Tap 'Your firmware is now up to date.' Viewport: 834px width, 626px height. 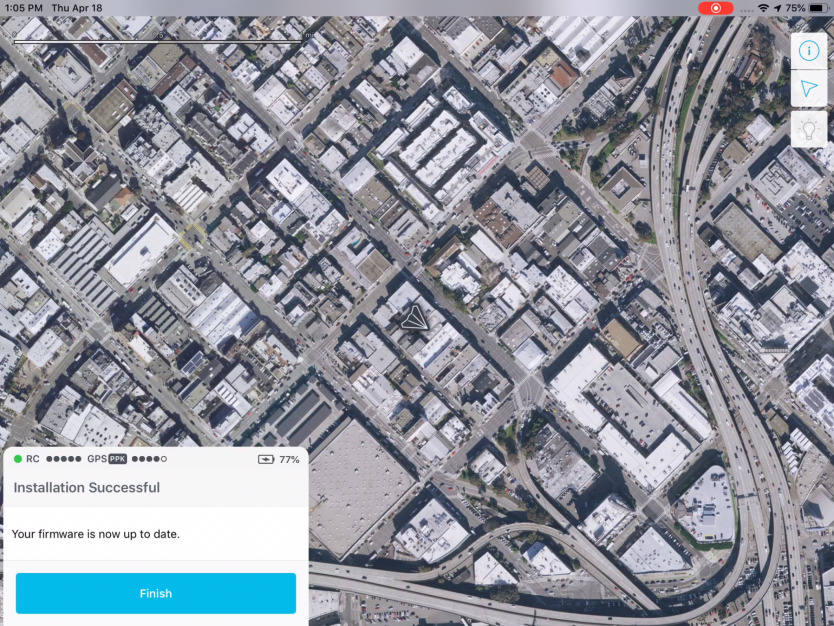coord(96,533)
